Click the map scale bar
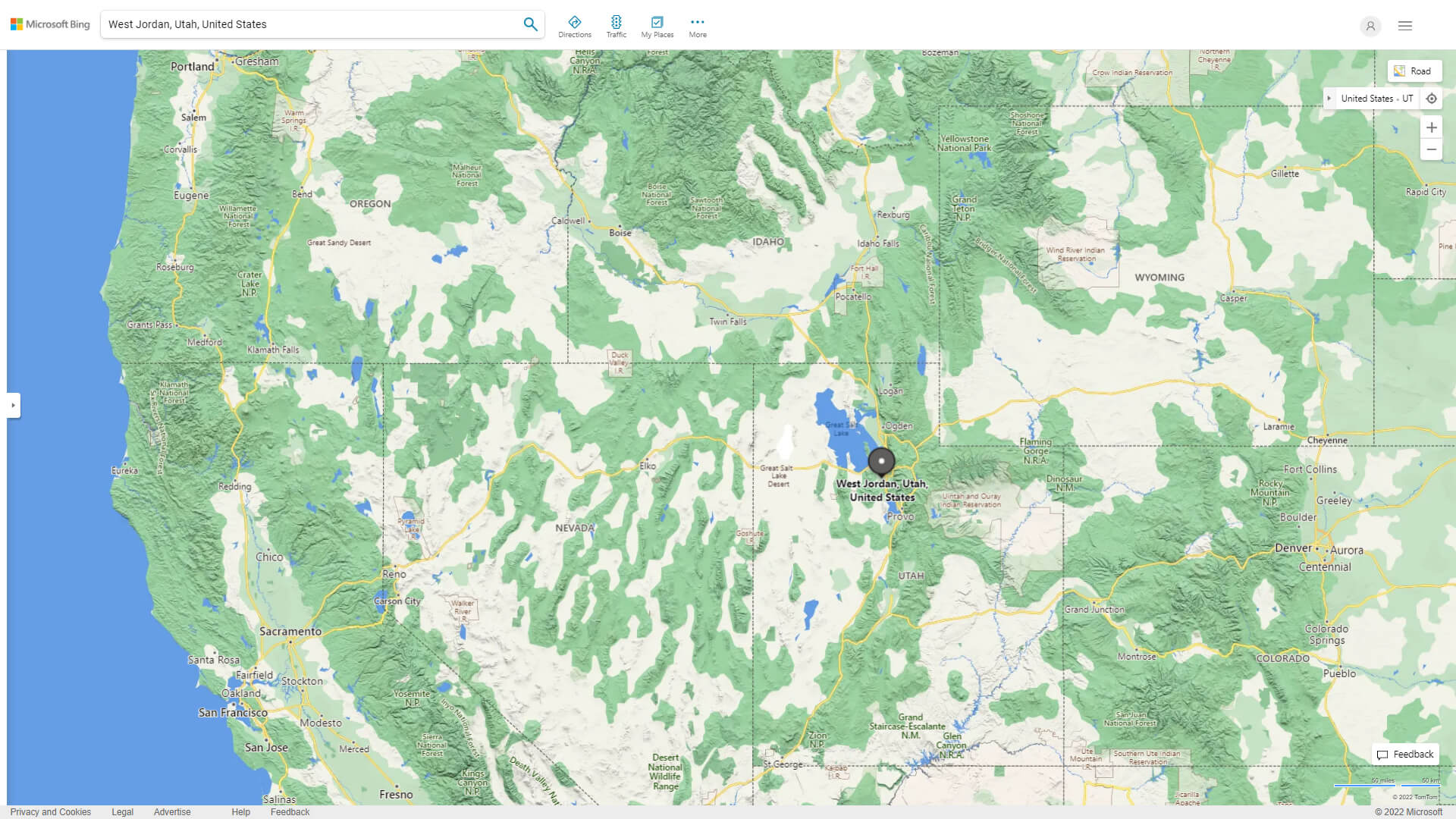 (1388, 787)
